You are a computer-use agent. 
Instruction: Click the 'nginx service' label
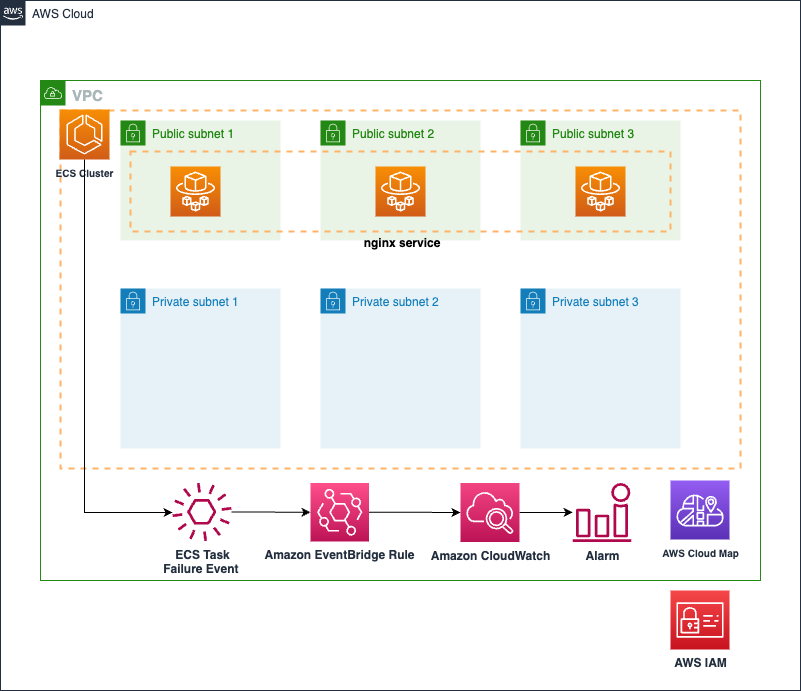tap(402, 243)
